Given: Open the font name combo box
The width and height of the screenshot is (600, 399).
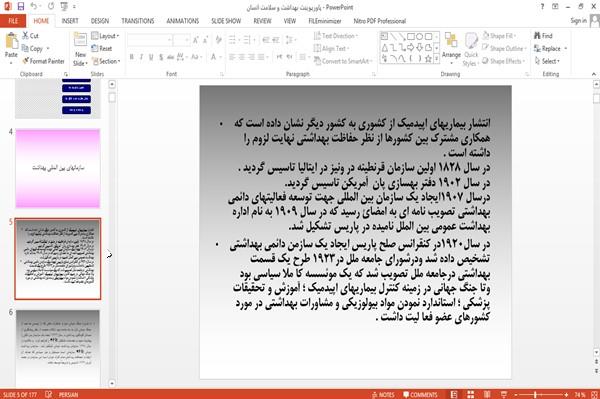Looking at the screenshot, I should tap(150, 40).
